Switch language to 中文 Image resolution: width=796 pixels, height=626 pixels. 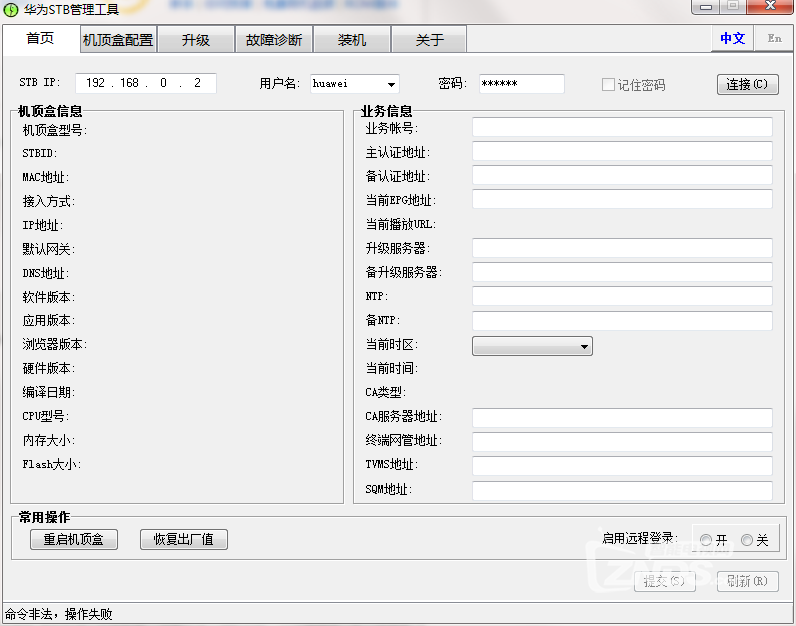pos(732,39)
